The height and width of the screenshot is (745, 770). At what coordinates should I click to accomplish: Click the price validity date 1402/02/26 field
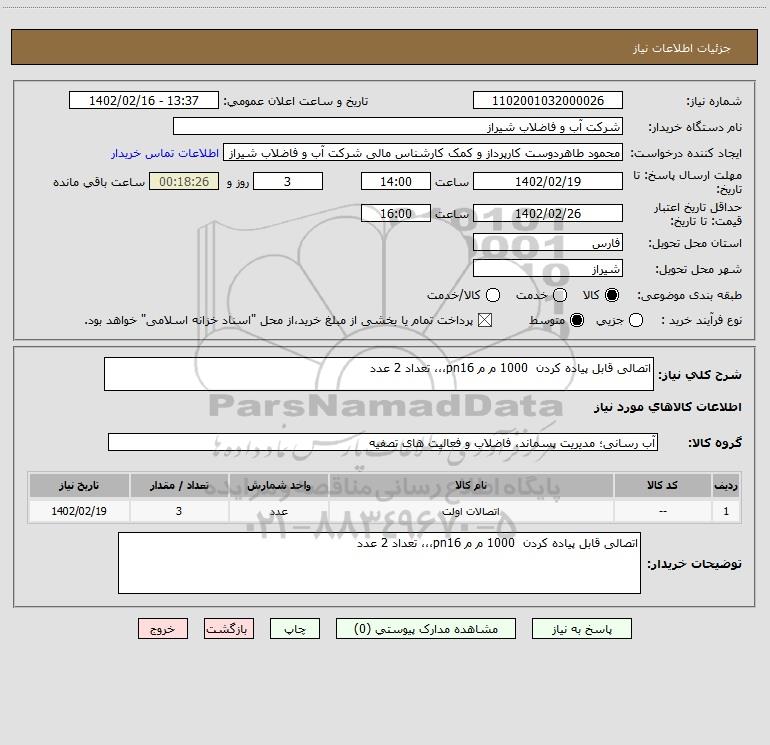point(548,213)
